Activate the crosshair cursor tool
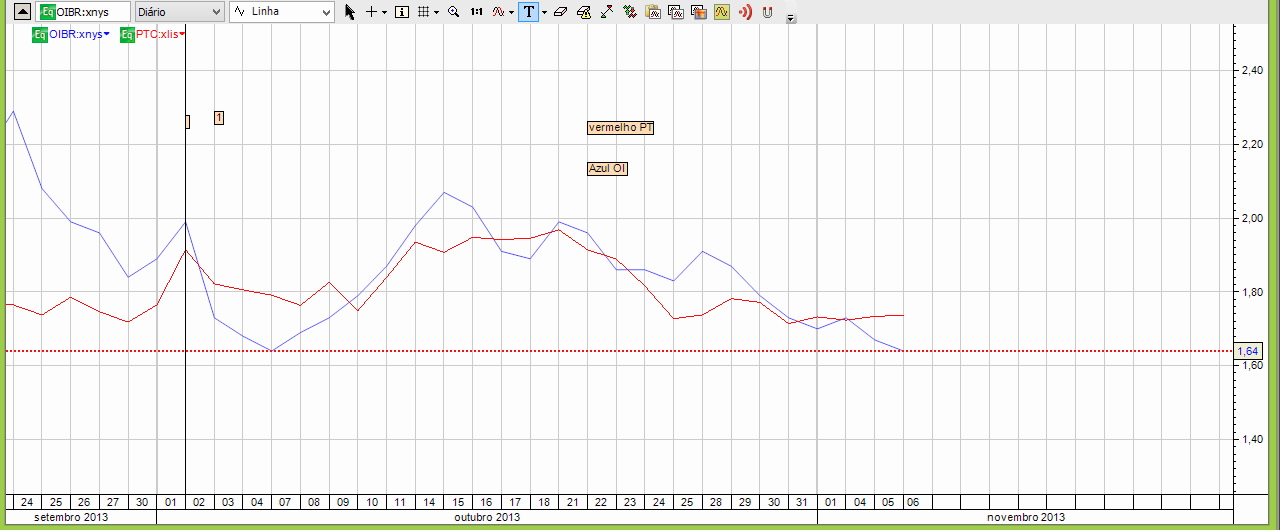1280x530 pixels. pos(372,12)
